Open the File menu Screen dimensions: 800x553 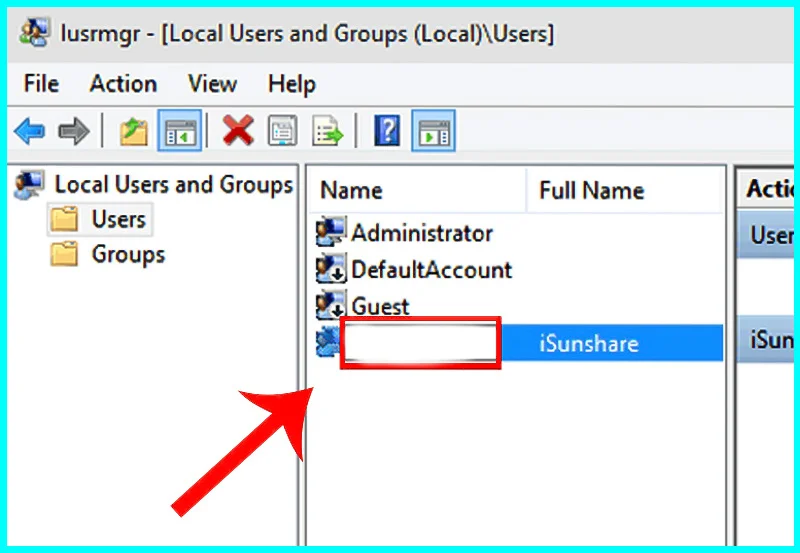(41, 84)
